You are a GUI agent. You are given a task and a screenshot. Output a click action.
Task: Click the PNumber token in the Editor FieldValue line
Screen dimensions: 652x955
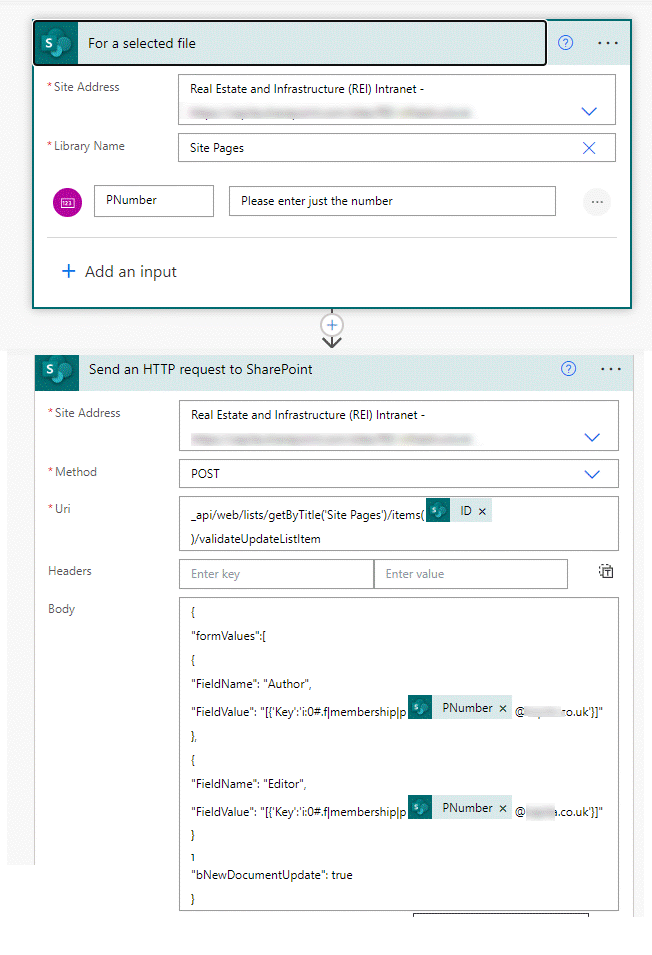(460, 808)
